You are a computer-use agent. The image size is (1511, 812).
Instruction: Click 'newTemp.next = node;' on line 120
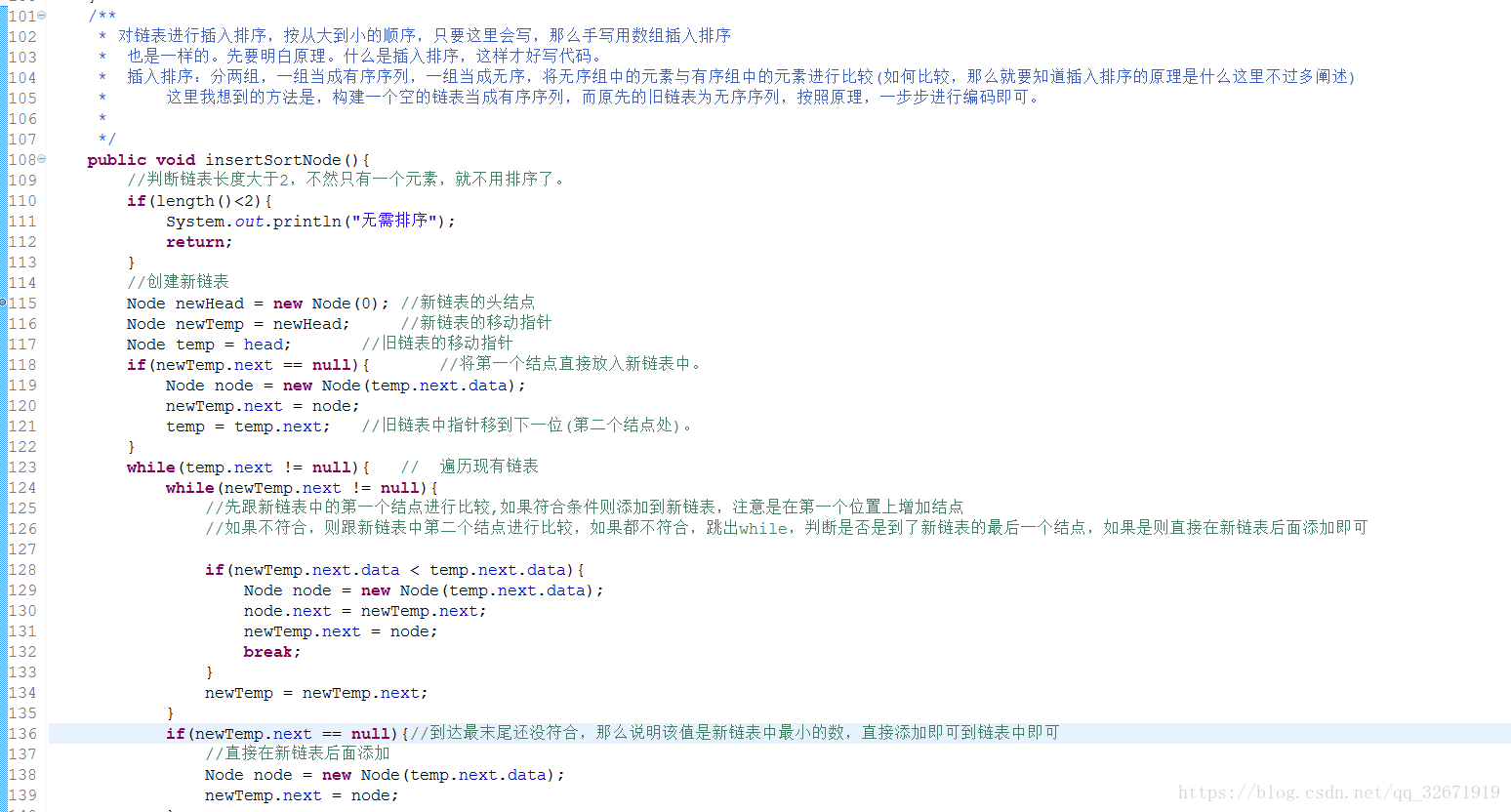[x=263, y=406]
